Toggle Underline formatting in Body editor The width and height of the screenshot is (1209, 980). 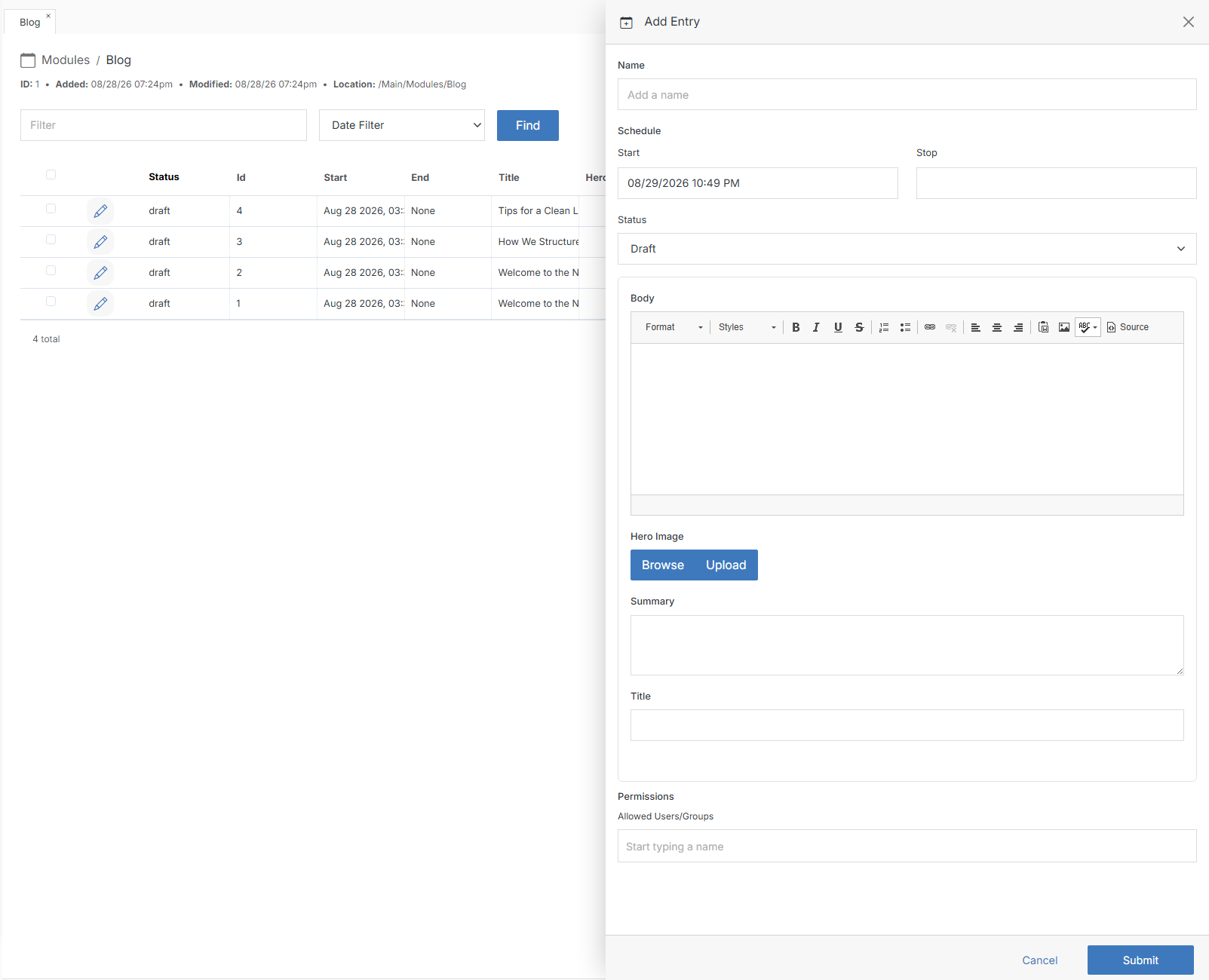pyautogui.click(x=838, y=327)
